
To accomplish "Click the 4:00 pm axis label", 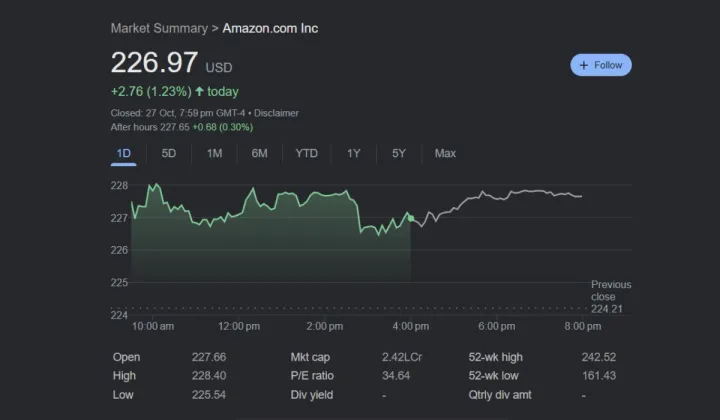I will pos(411,326).
